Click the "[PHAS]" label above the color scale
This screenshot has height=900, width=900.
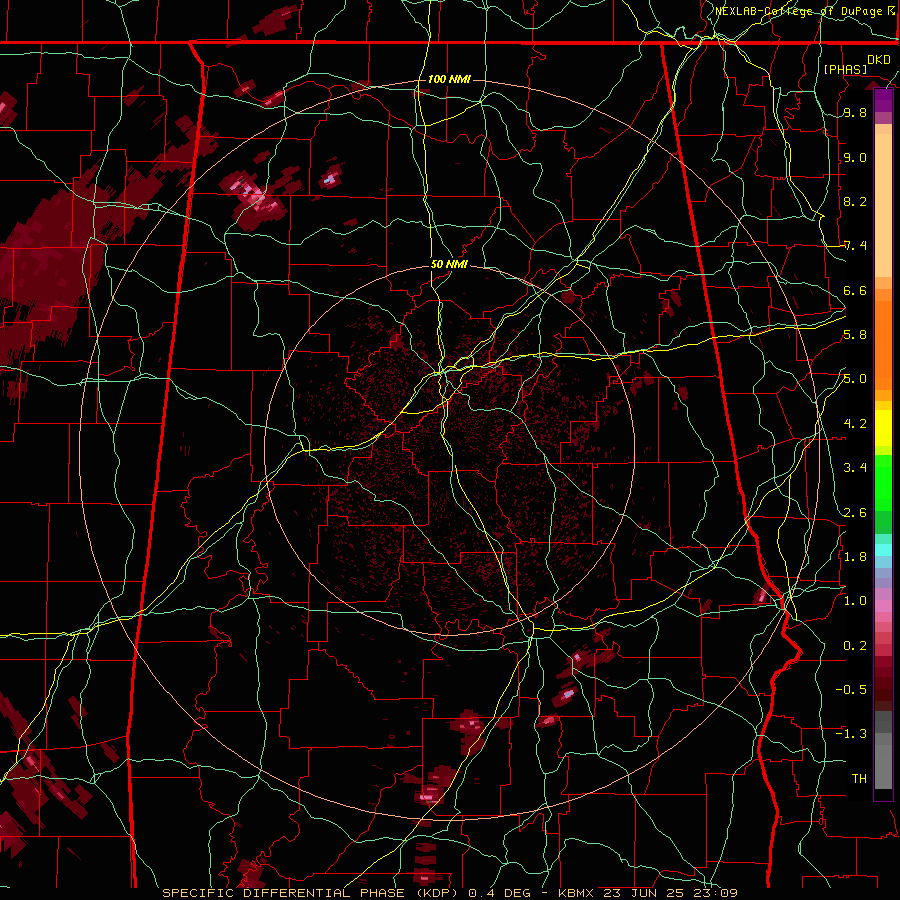coord(845,69)
